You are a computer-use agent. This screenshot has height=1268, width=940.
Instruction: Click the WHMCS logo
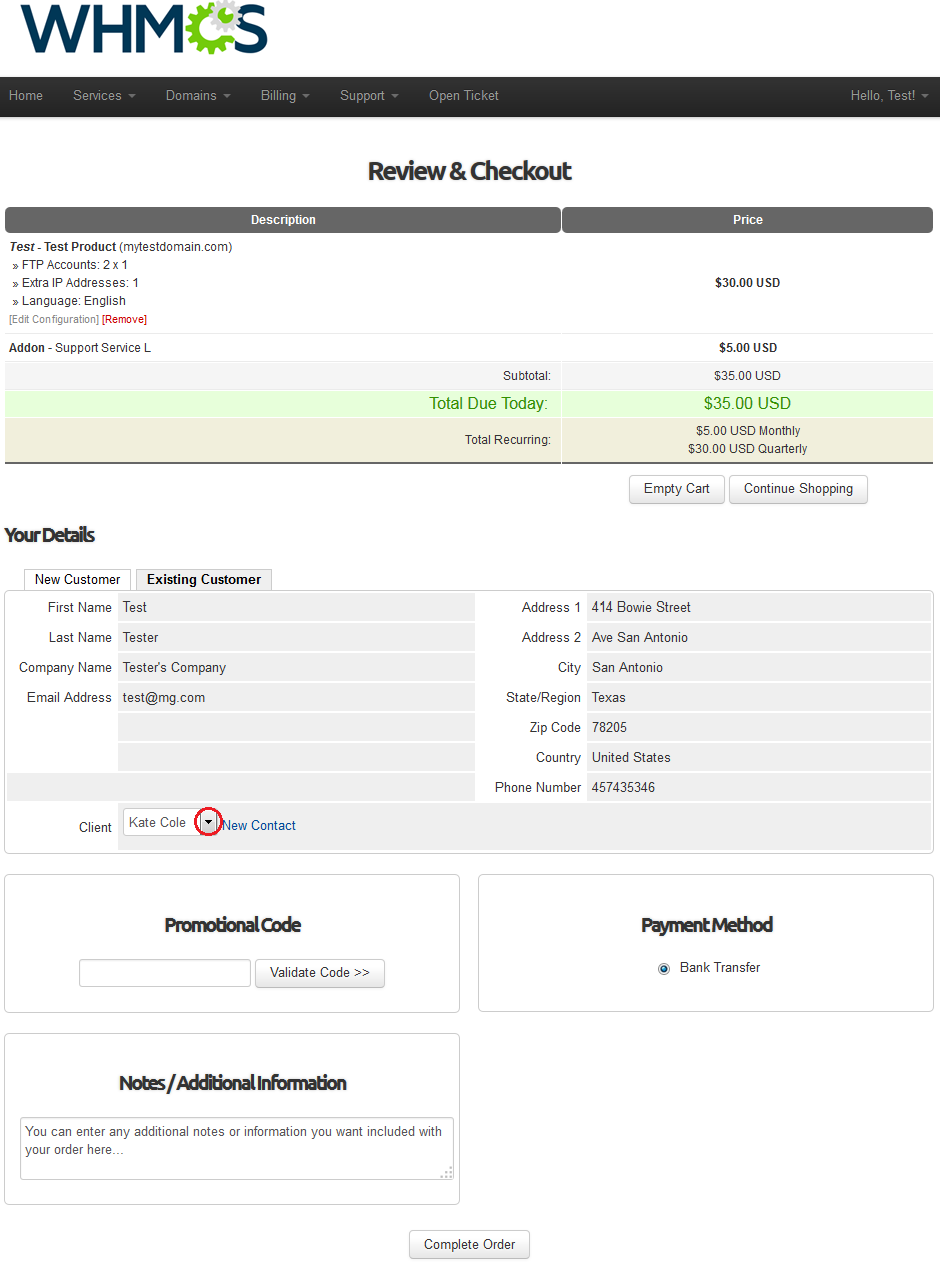144,27
